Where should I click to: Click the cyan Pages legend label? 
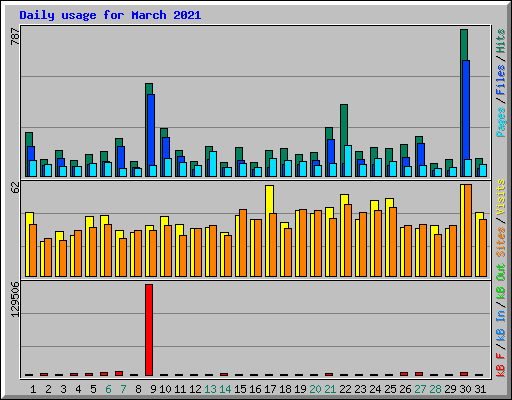tap(501, 122)
